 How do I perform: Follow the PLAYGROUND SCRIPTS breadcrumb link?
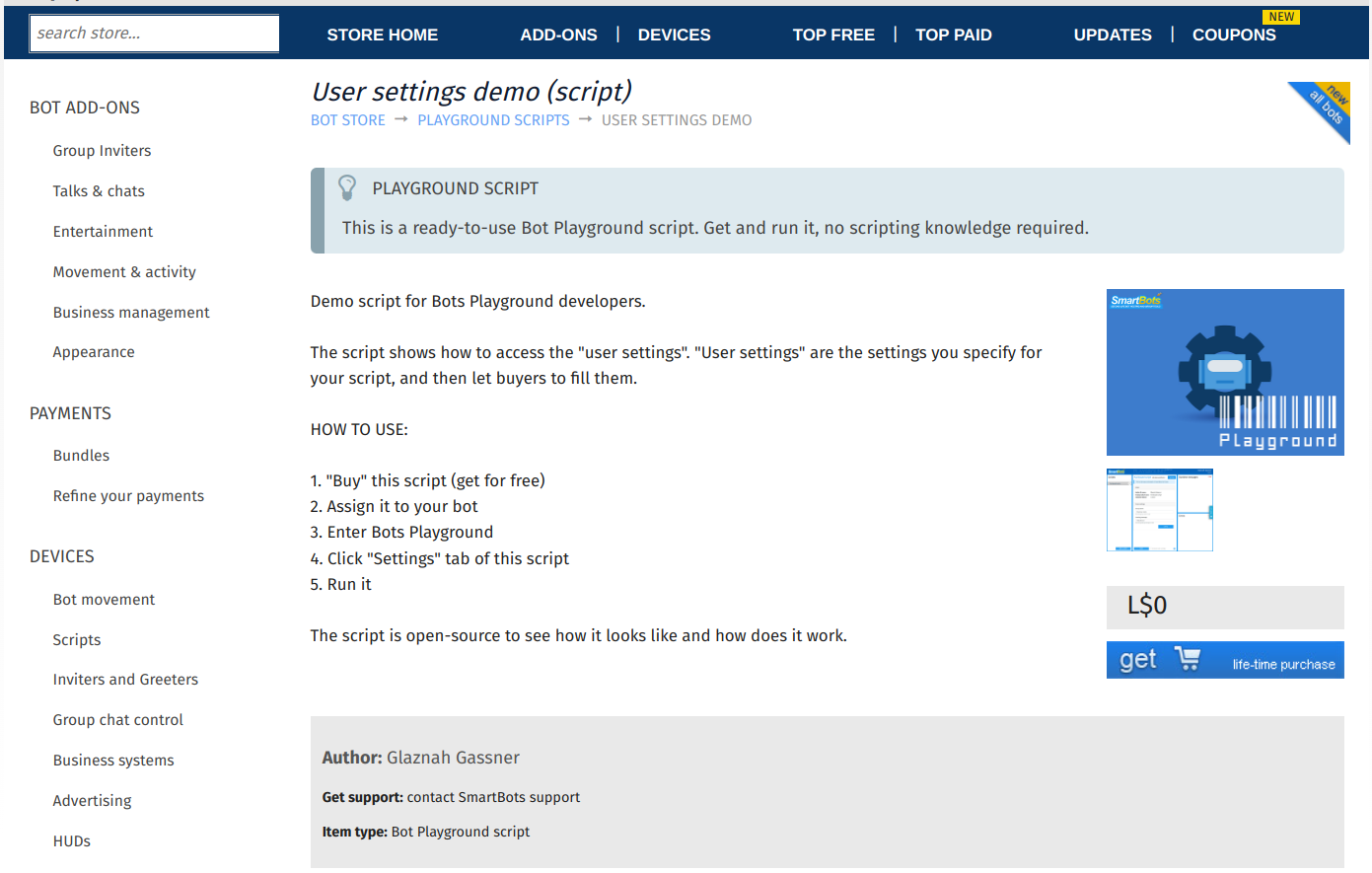click(493, 120)
